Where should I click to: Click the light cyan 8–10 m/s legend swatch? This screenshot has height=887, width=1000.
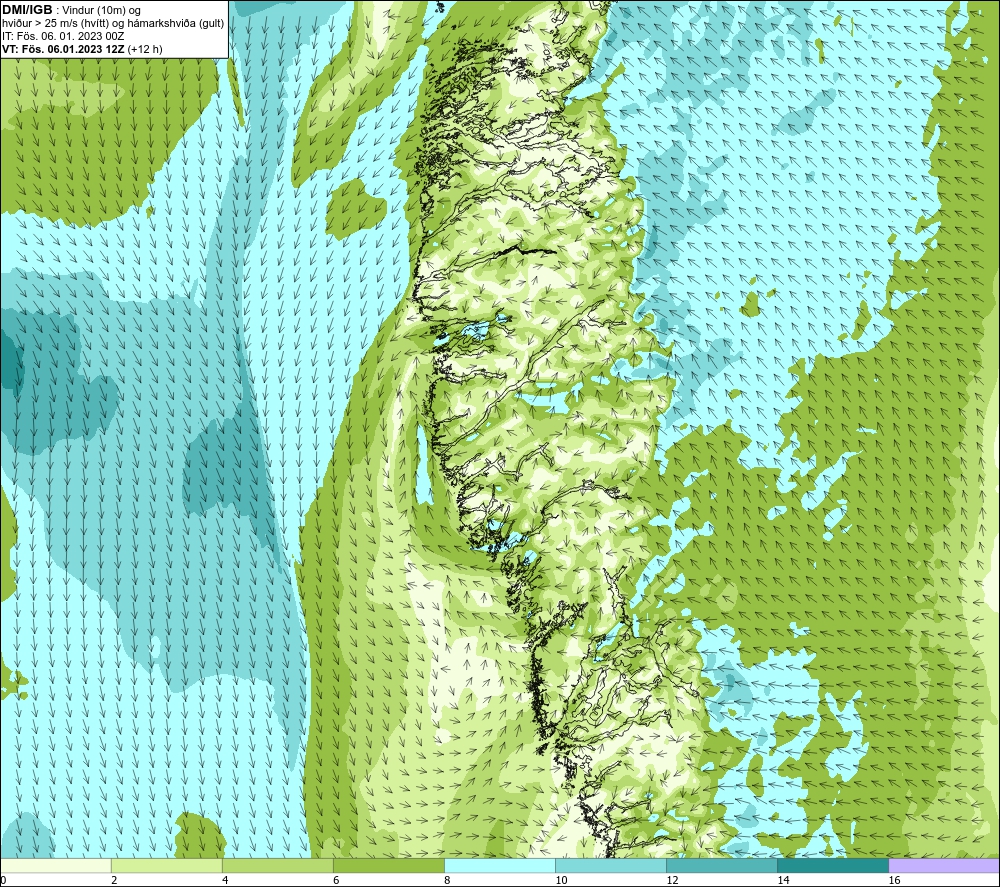click(500, 865)
